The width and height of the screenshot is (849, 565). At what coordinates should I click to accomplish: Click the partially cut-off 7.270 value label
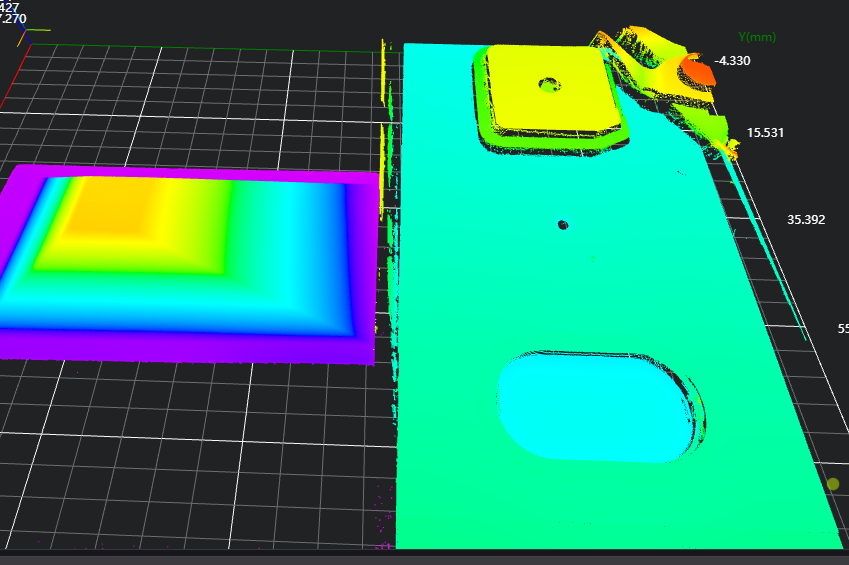coord(14,18)
